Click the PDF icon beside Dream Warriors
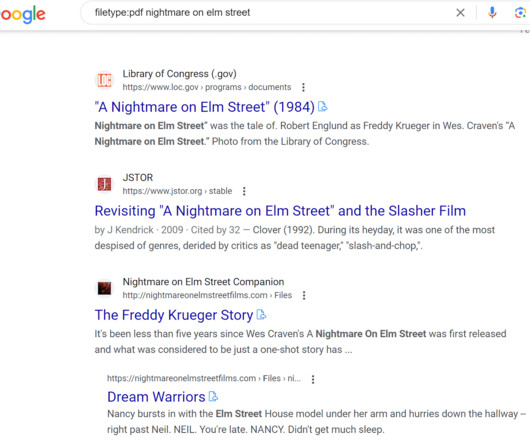Screen dimensions: 530x442 (x=213, y=396)
